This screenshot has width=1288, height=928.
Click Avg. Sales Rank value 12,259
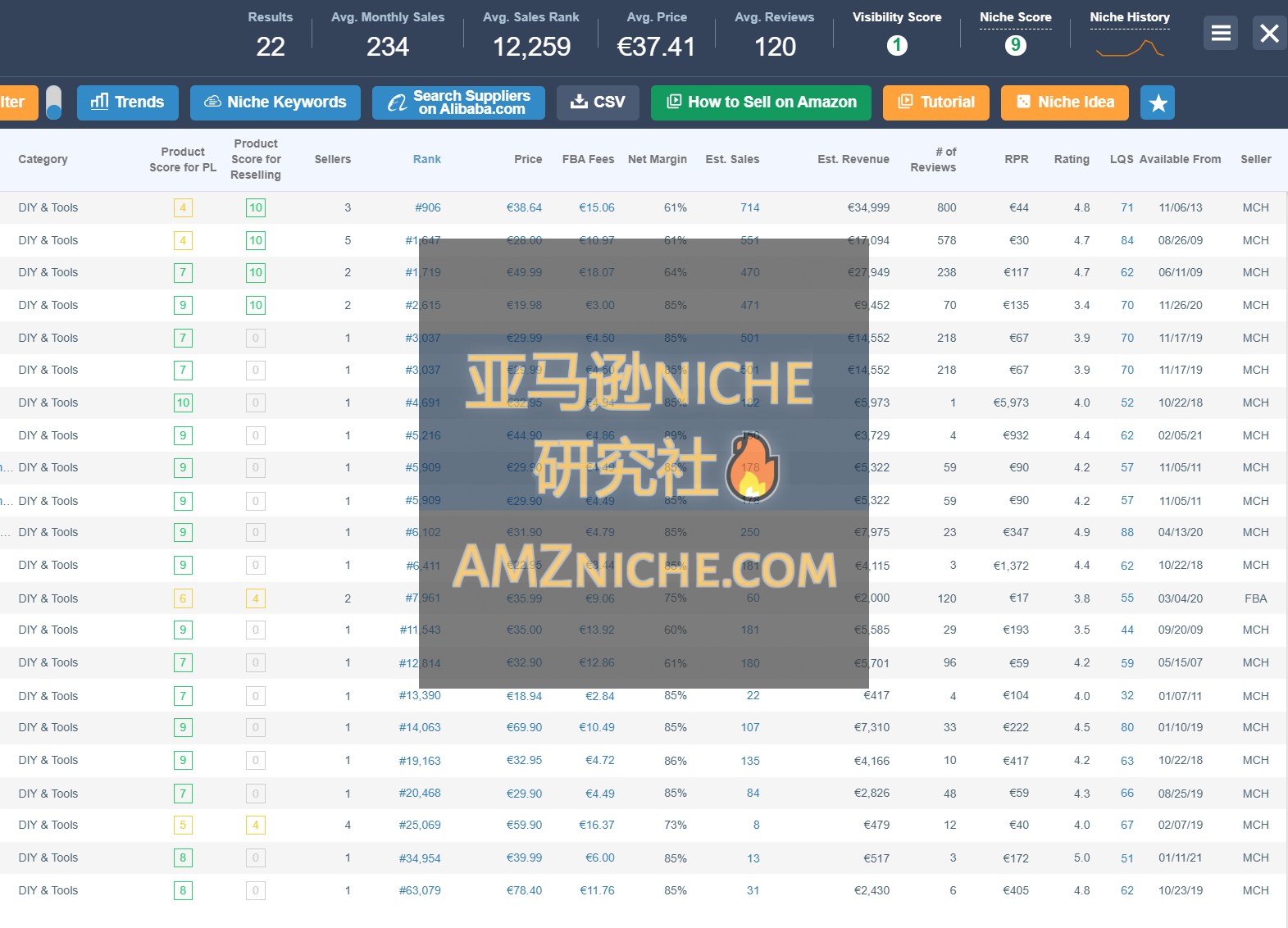tap(531, 47)
